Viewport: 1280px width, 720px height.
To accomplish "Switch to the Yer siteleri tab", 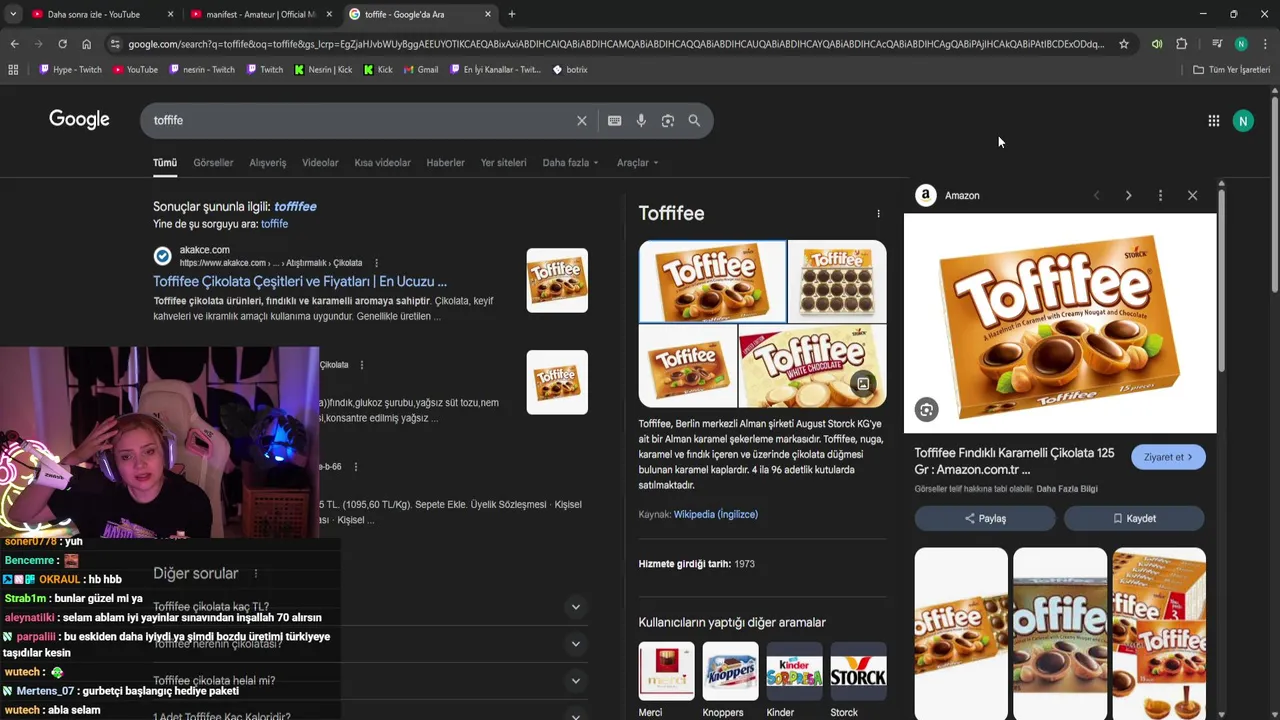I will pos(503,163).
